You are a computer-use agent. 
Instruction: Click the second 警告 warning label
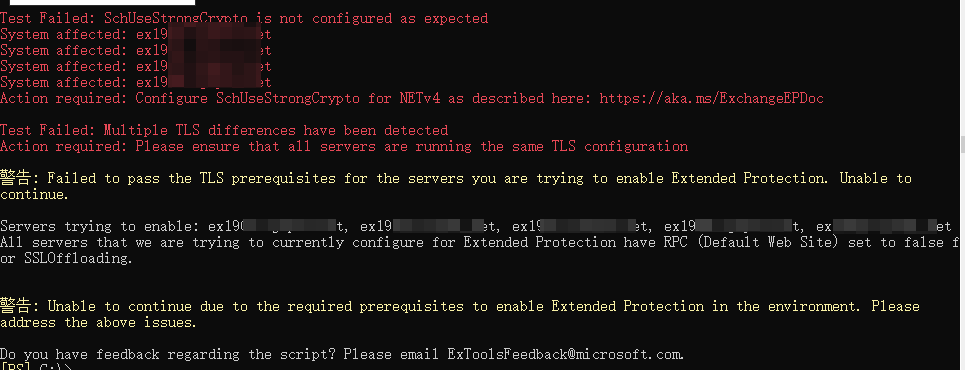tap(16, 306)
